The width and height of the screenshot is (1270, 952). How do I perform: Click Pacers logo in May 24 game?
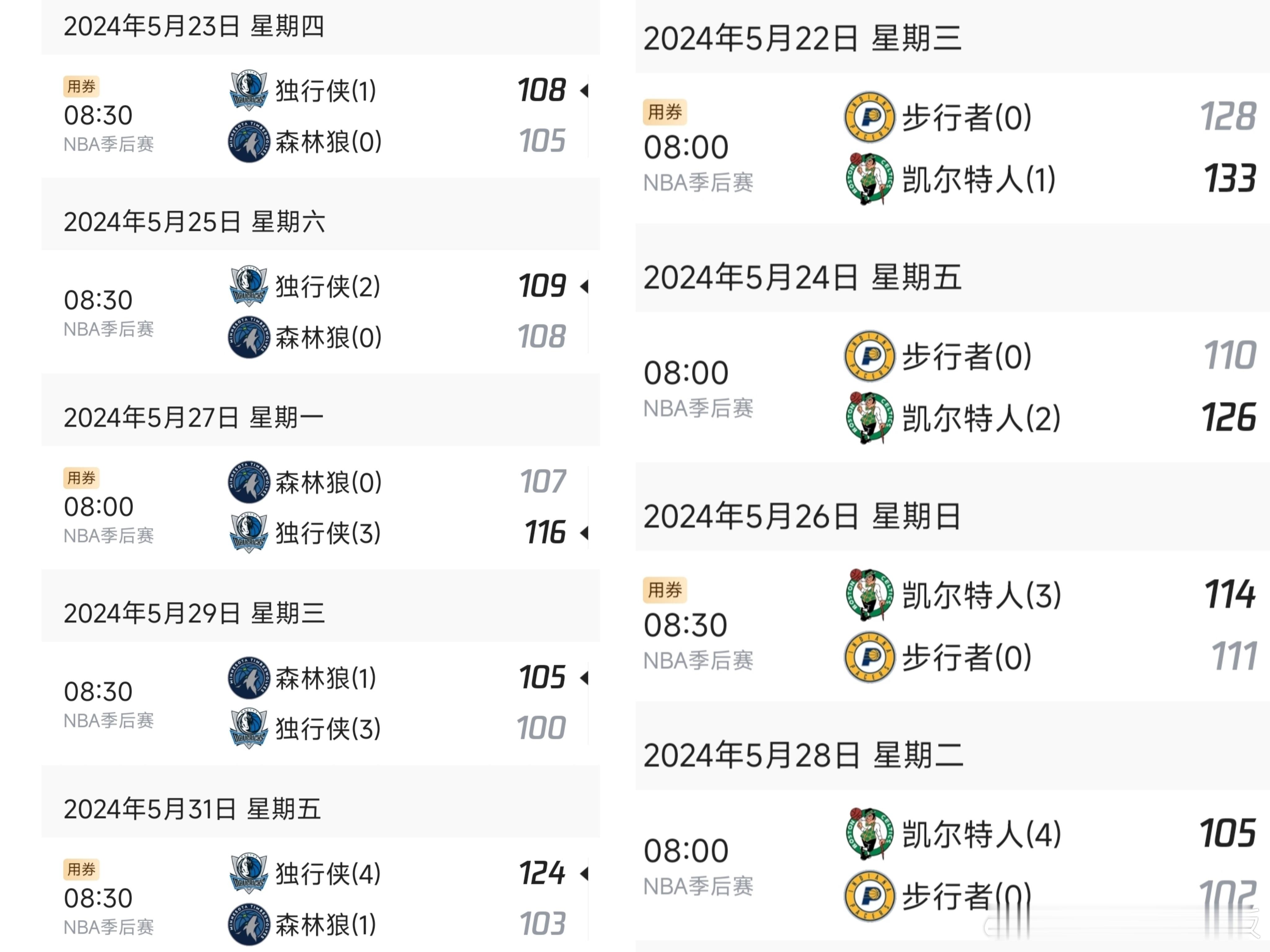pos(869,356)
